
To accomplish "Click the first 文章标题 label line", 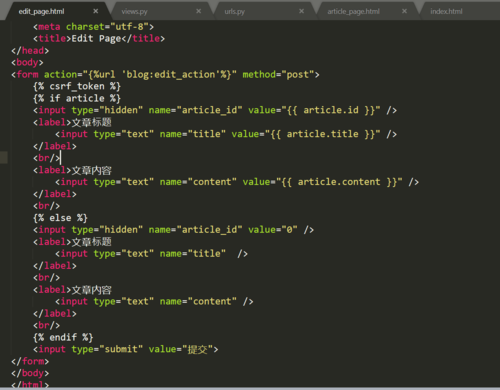I will [x=72, y=122].
